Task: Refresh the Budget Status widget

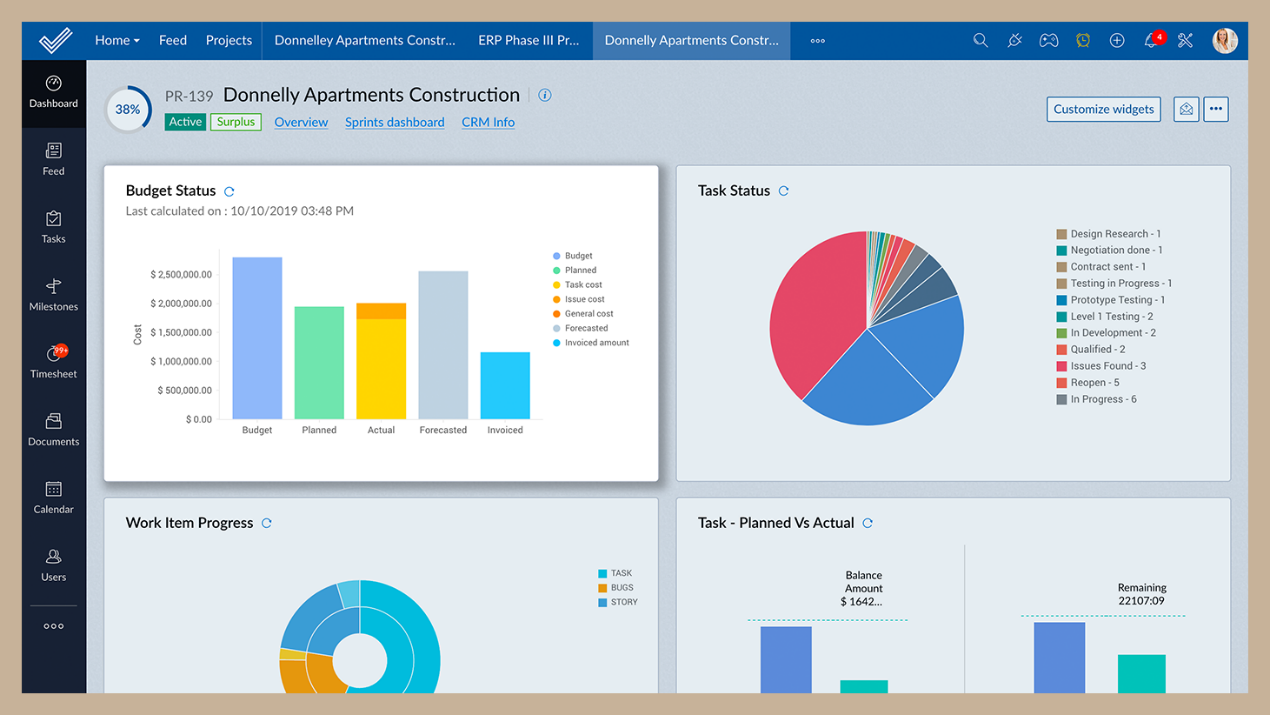Action: [x=229, y=191]
